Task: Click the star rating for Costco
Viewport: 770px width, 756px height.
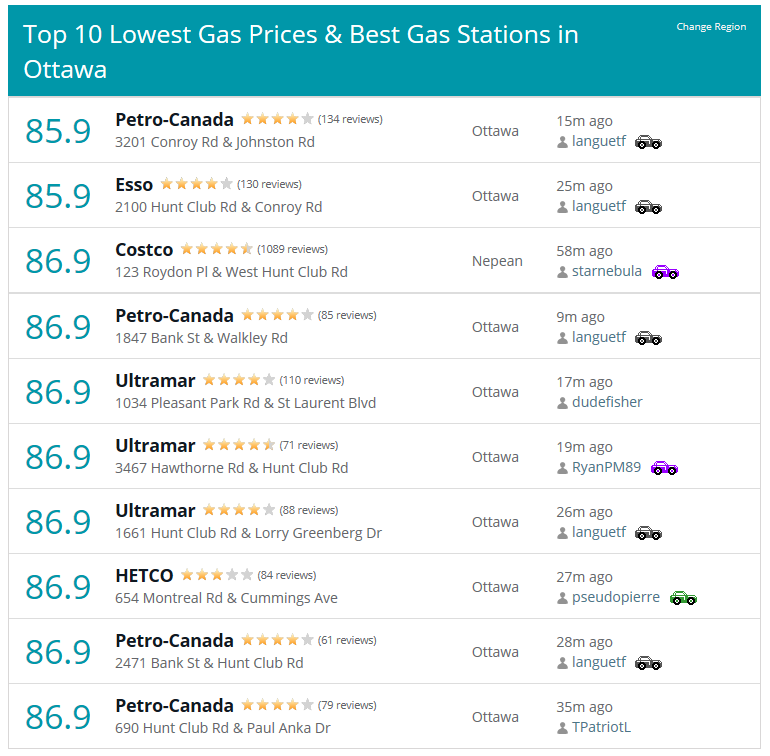Action: (217, 249)
